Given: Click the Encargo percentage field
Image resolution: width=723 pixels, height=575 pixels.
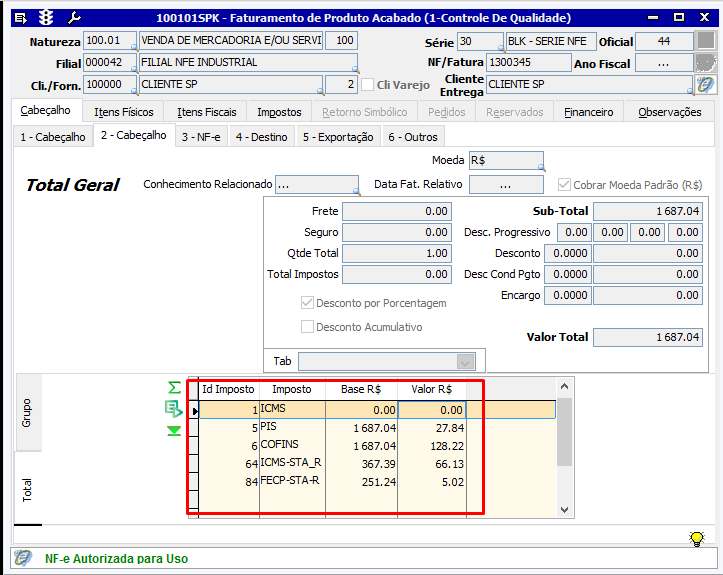Looking at the screenshot, I should tap(568, 295).
